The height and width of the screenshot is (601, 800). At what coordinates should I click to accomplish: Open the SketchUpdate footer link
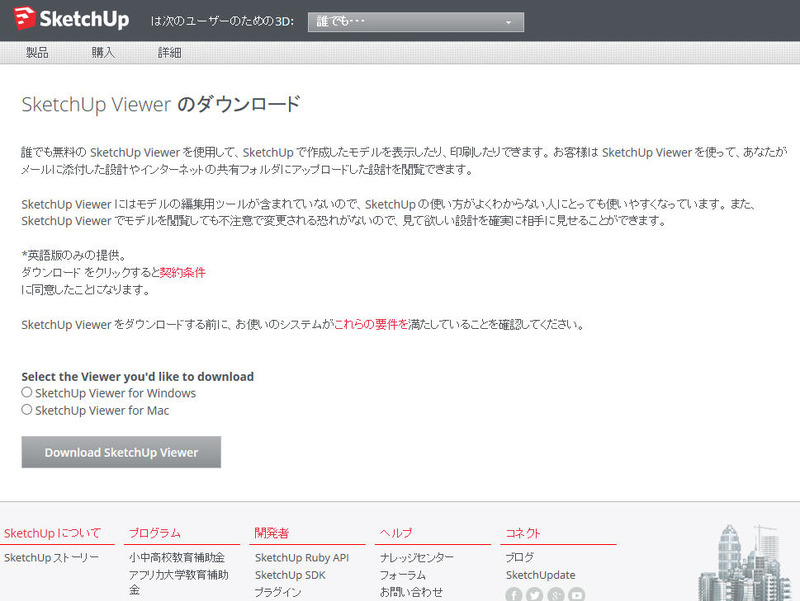540,575
